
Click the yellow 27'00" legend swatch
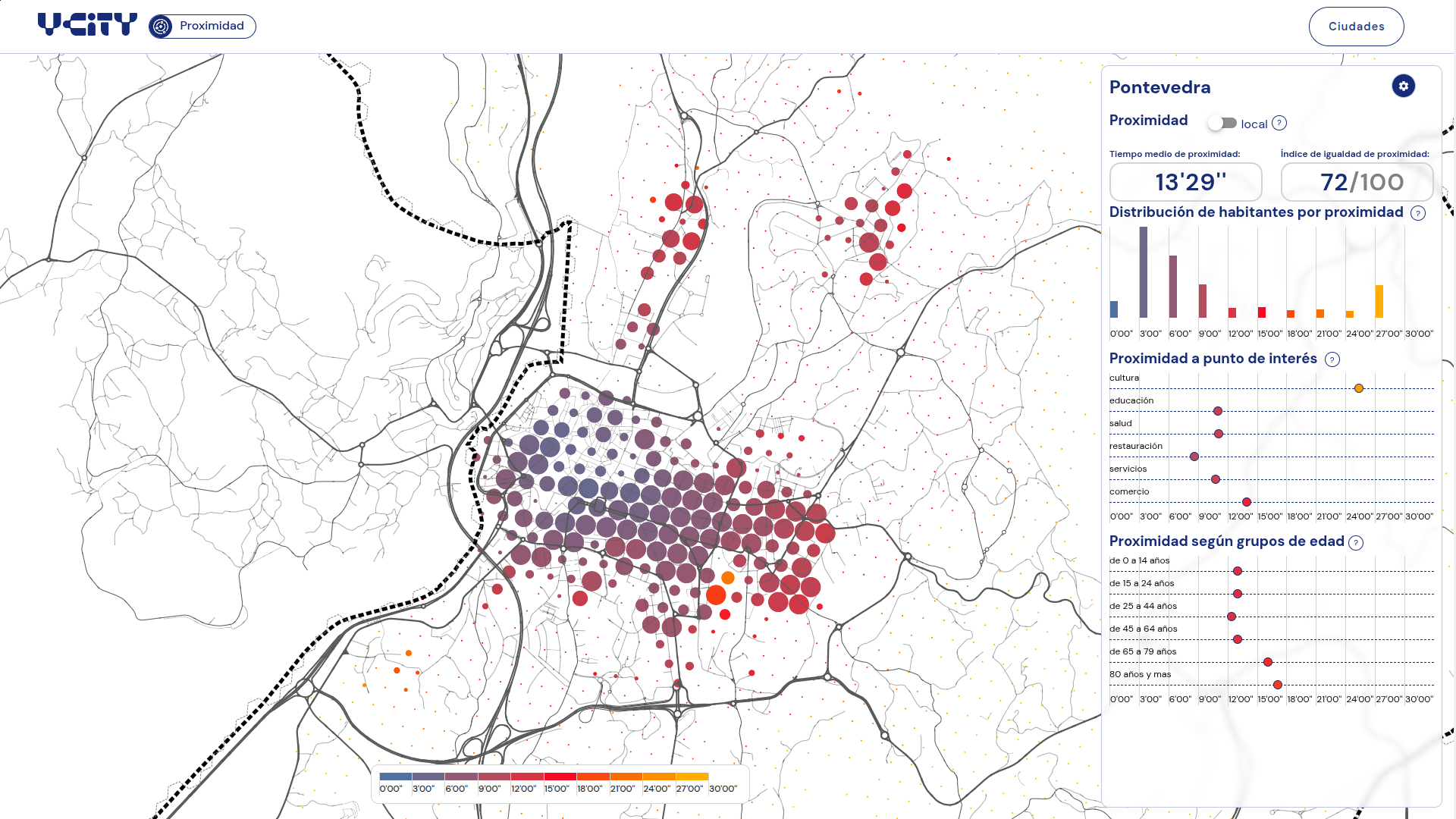692,777
